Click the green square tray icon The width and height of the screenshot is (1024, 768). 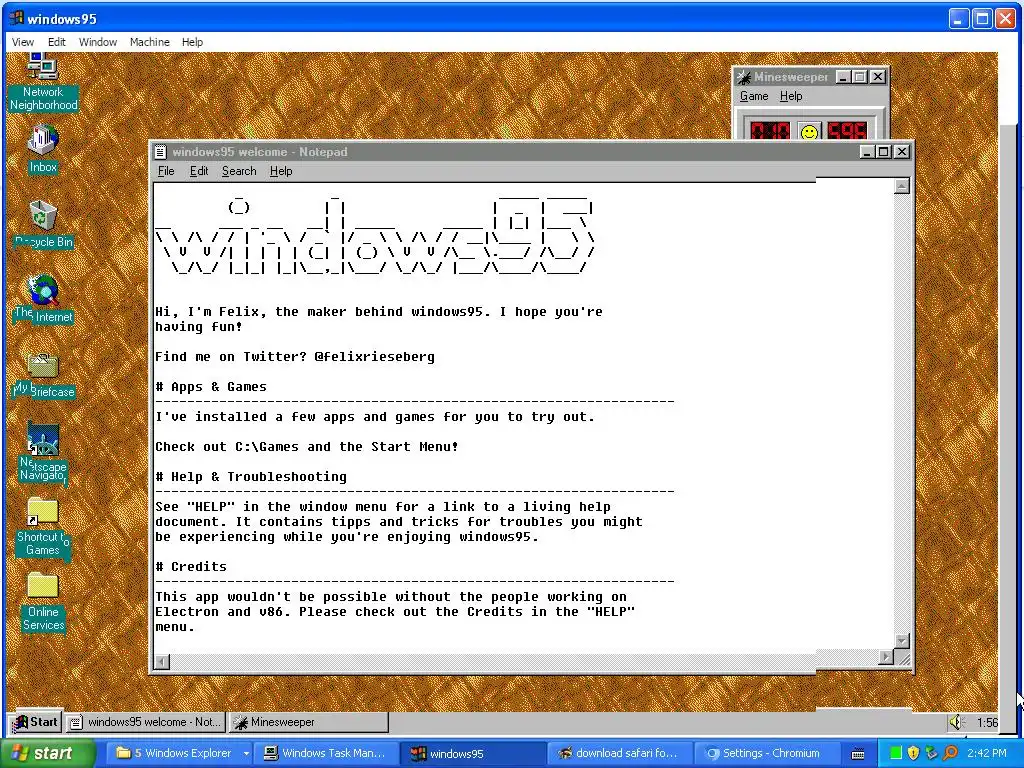[896, 753]
